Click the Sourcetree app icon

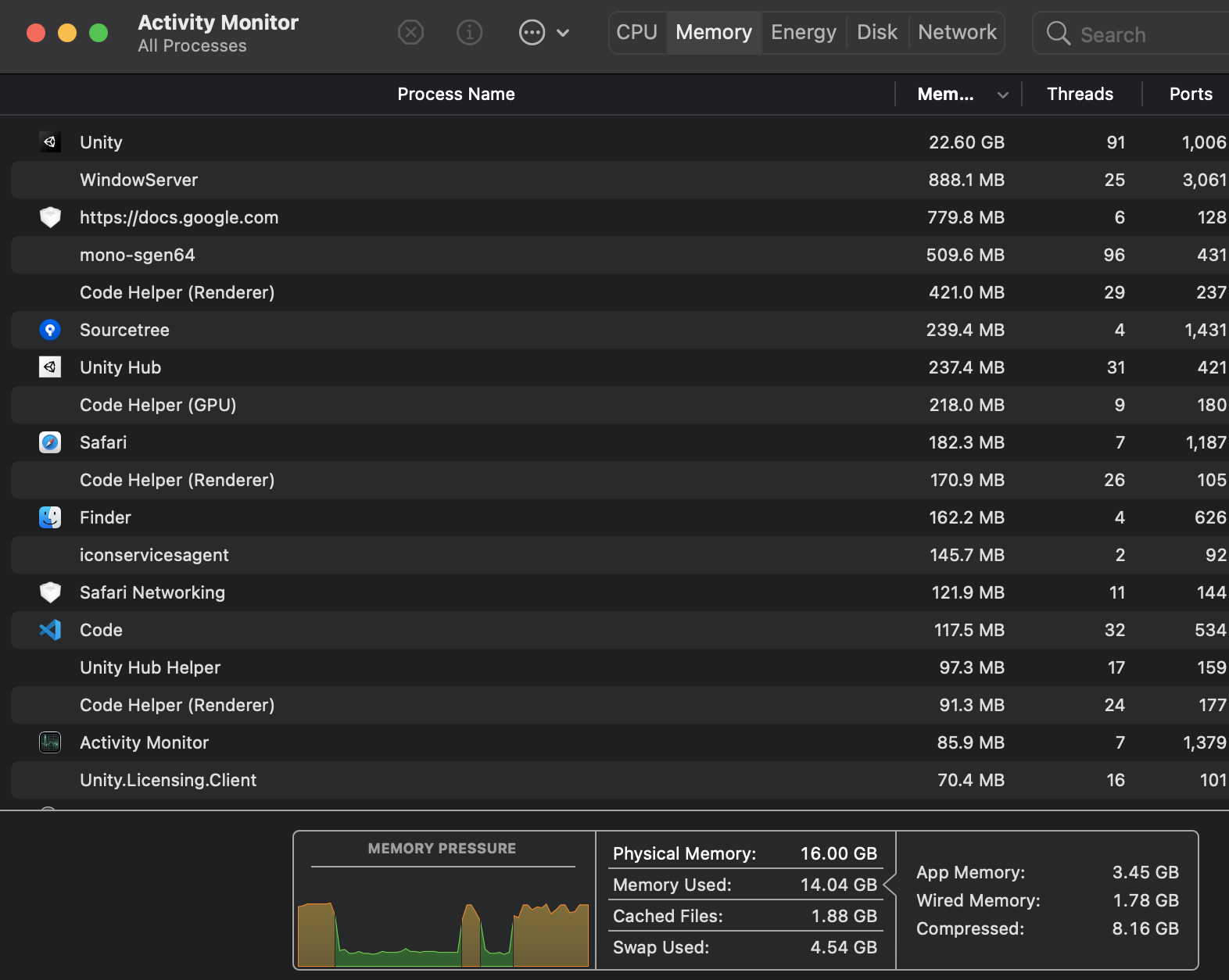[50, 330]
